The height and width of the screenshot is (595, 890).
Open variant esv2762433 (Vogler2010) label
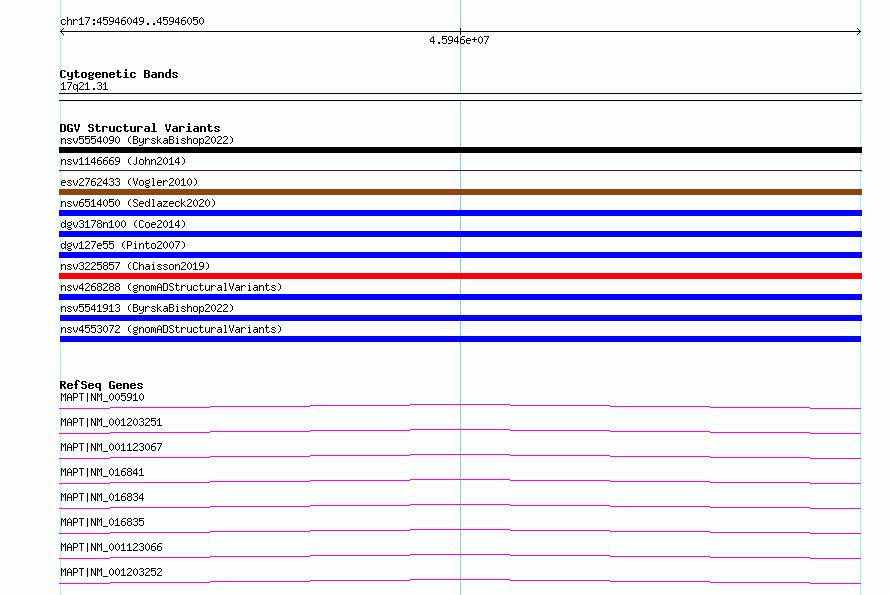click(129, 182)
